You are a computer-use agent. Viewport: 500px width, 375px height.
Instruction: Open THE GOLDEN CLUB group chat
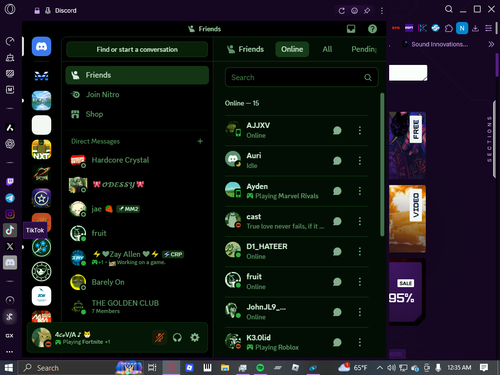pyautogui.click(x=137, y=306)
